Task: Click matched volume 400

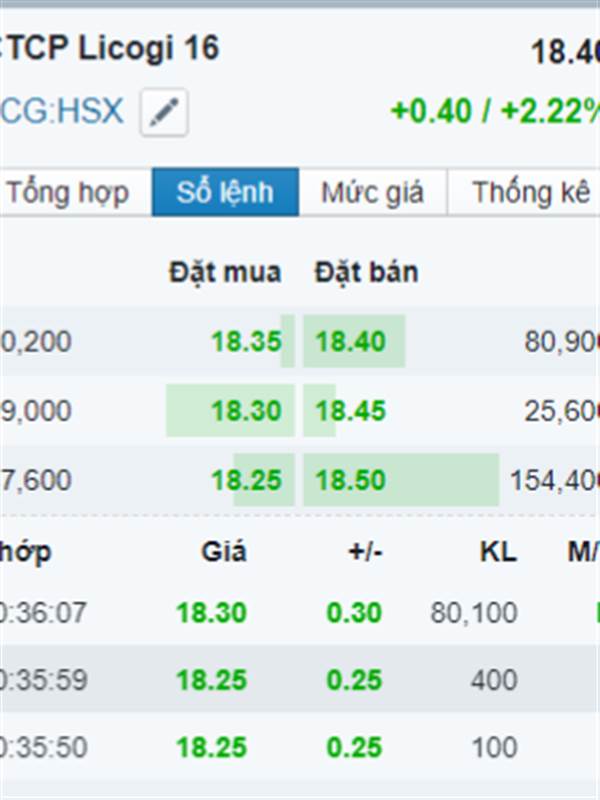Action: pyautogui.click(x=494, y=680)
